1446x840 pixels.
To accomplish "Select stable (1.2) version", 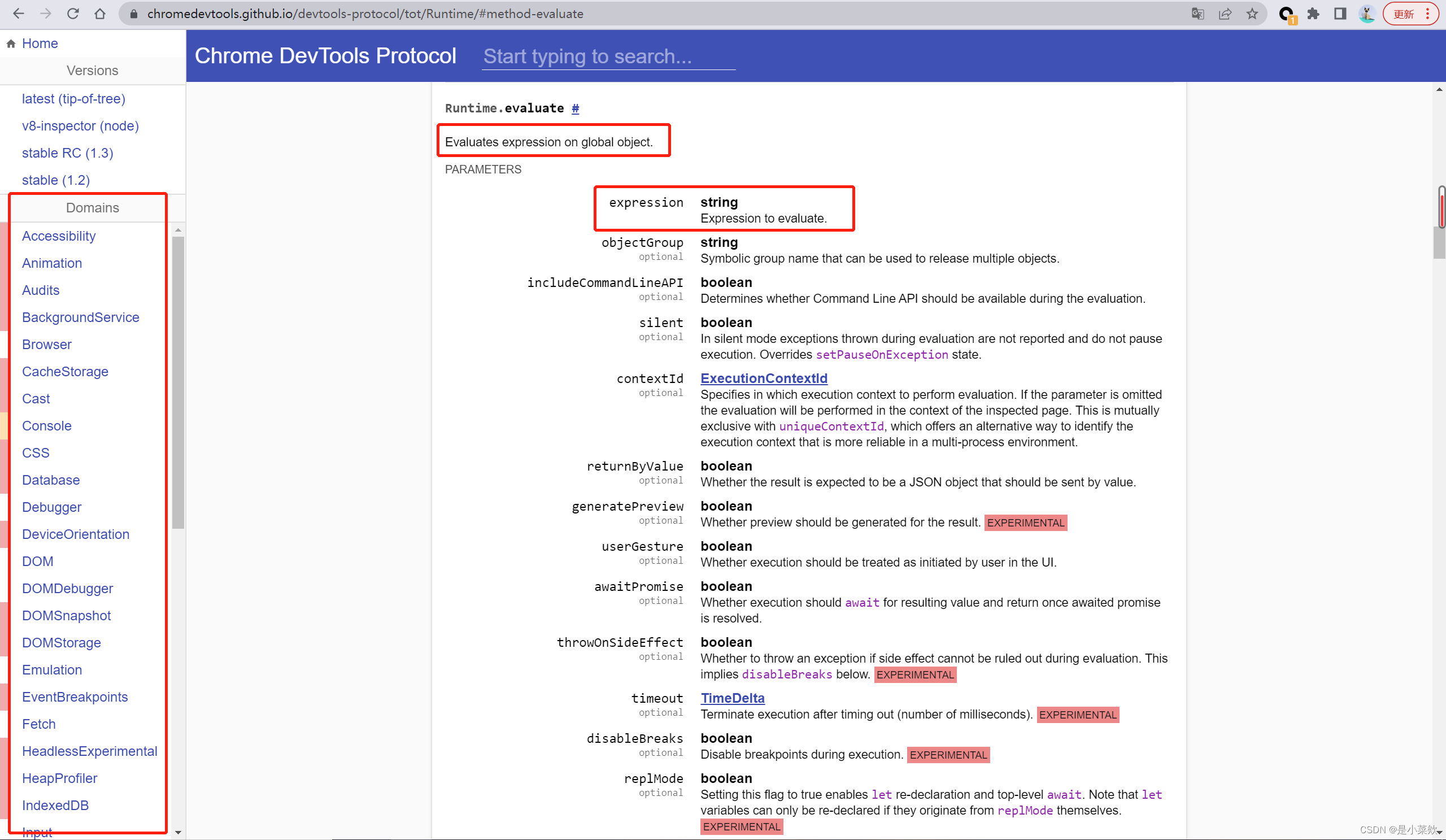I will (56, 180).
